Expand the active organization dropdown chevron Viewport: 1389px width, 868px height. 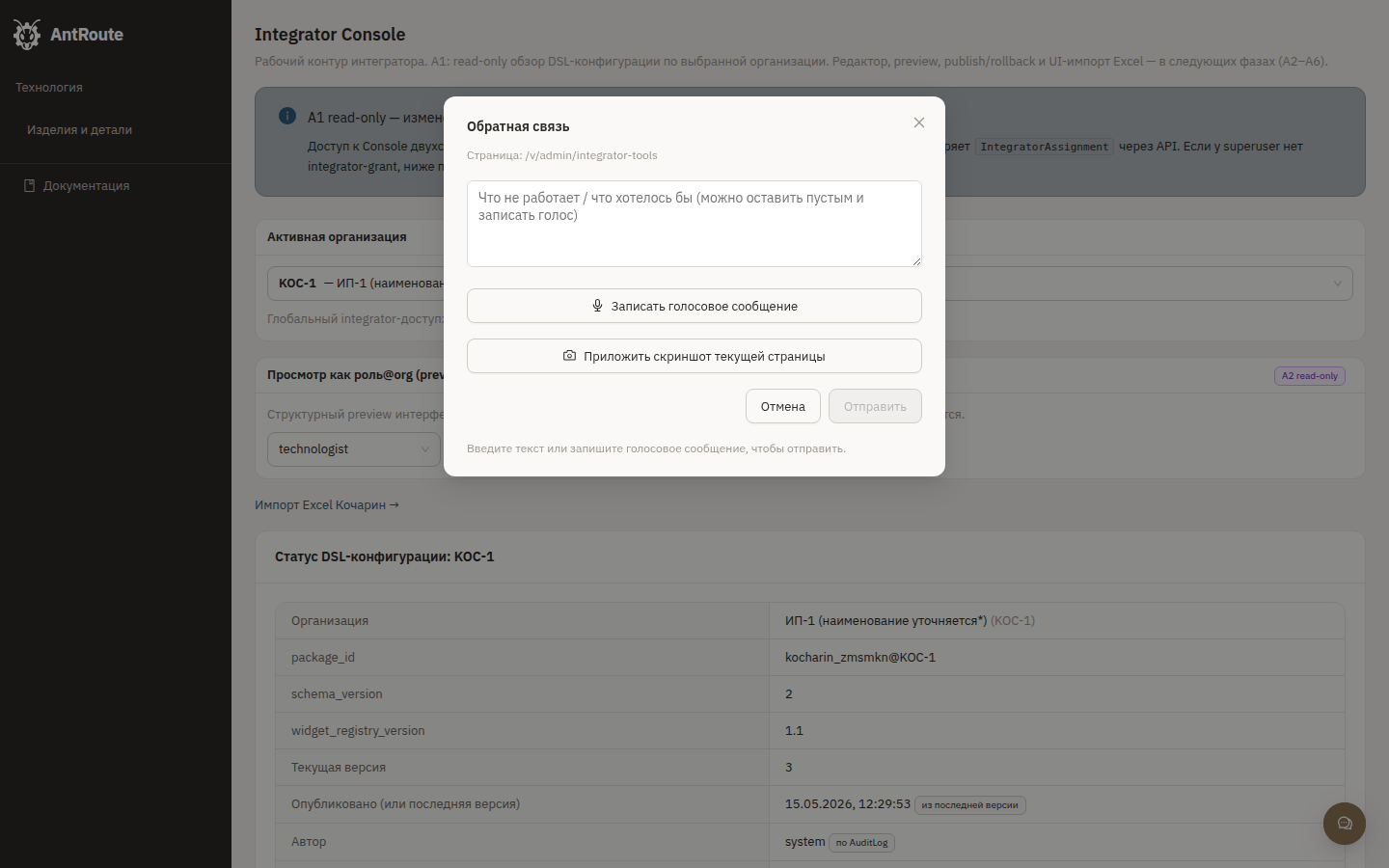(x=1338, y=284)
